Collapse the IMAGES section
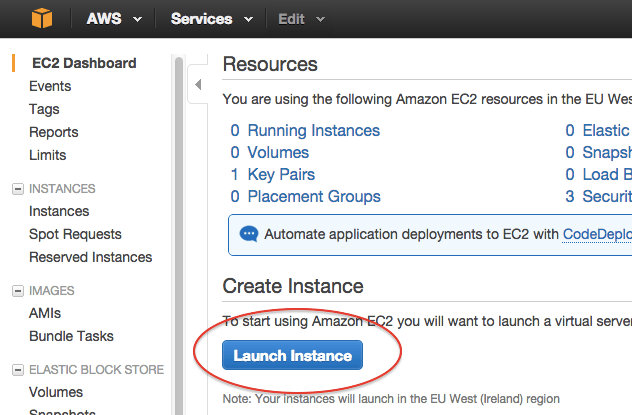This screenshot has width=632, height=415. [18, 290]
